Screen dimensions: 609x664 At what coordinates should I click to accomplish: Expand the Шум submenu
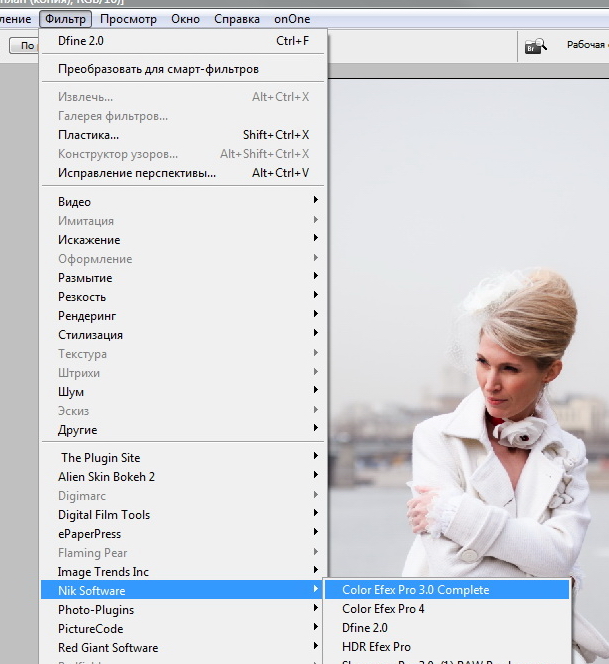[x=71, y=392]
